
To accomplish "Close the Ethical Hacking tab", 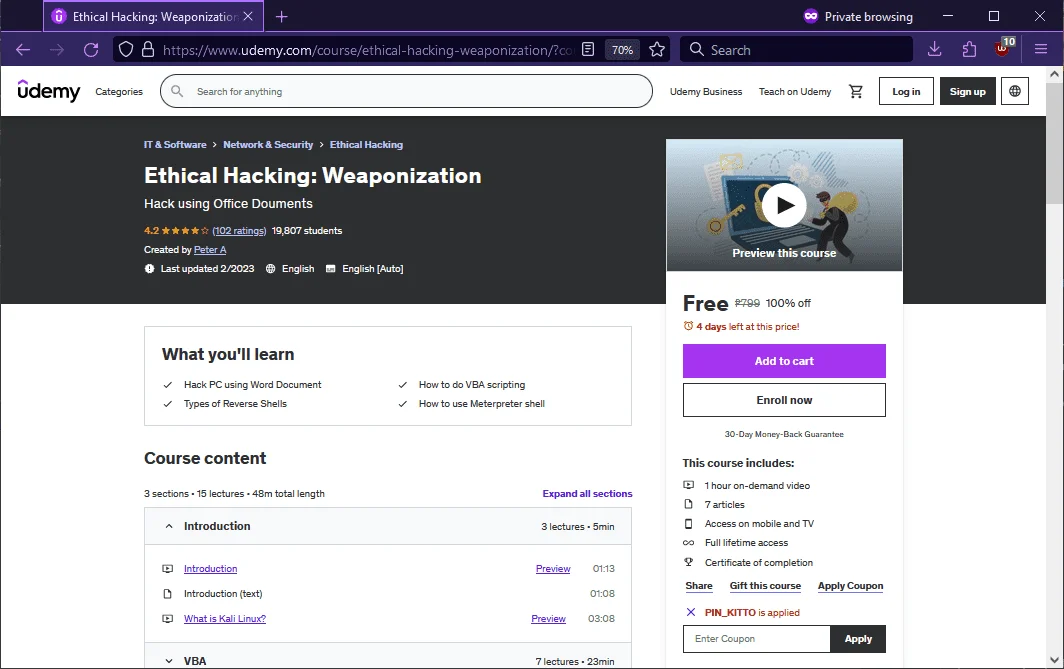I will click(x=248, y=16).
